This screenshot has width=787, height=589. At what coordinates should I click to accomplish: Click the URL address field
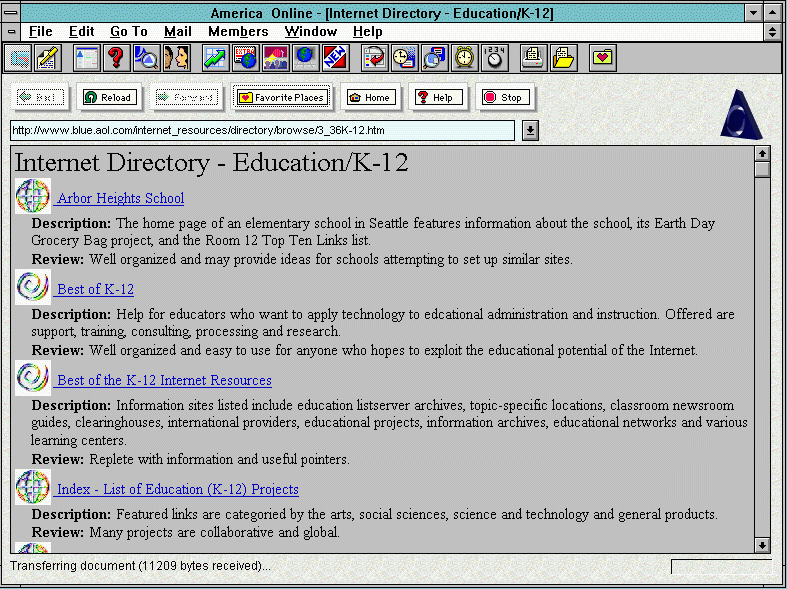262,130
